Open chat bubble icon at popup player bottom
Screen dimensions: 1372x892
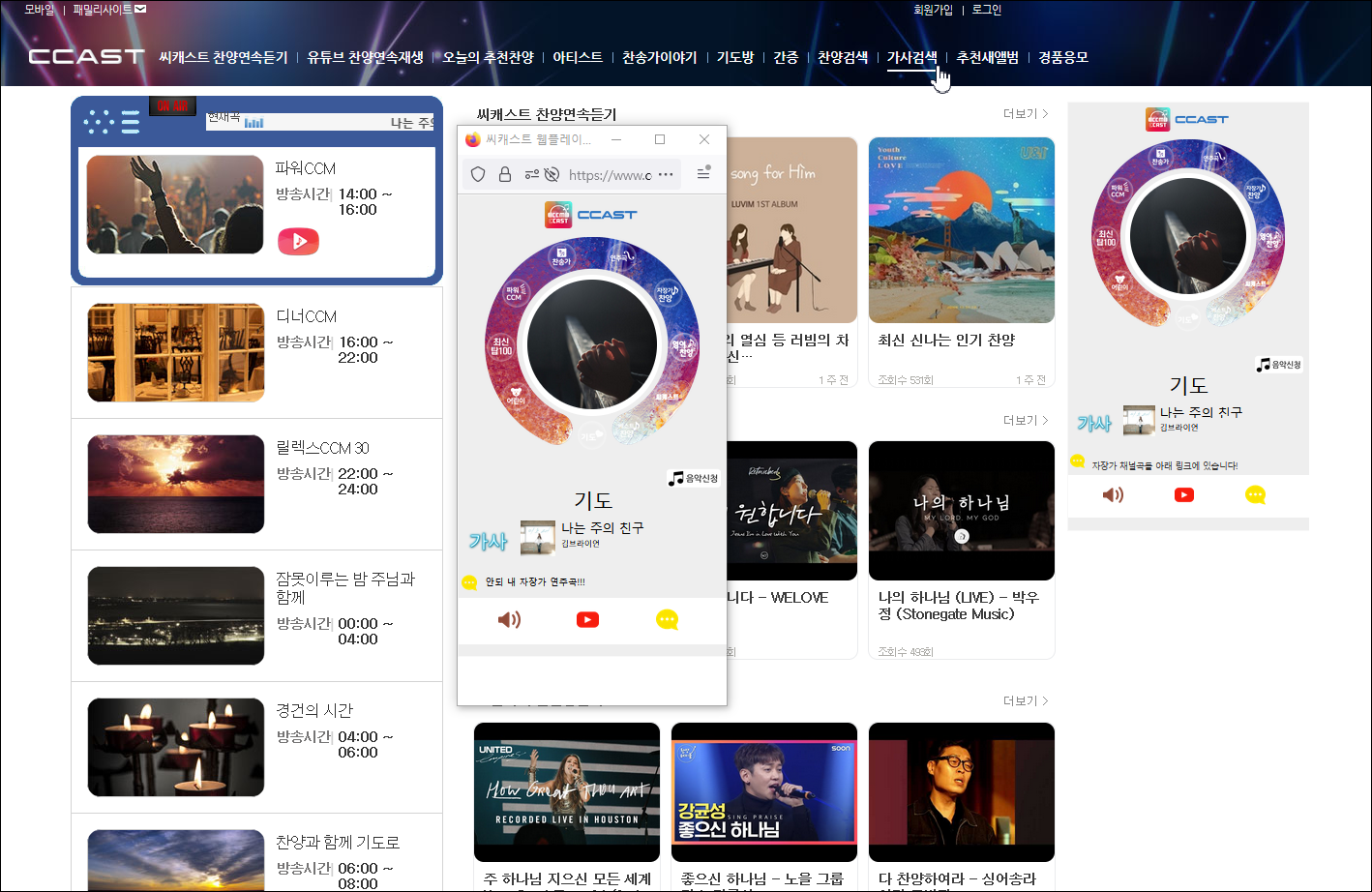point(667,620)
